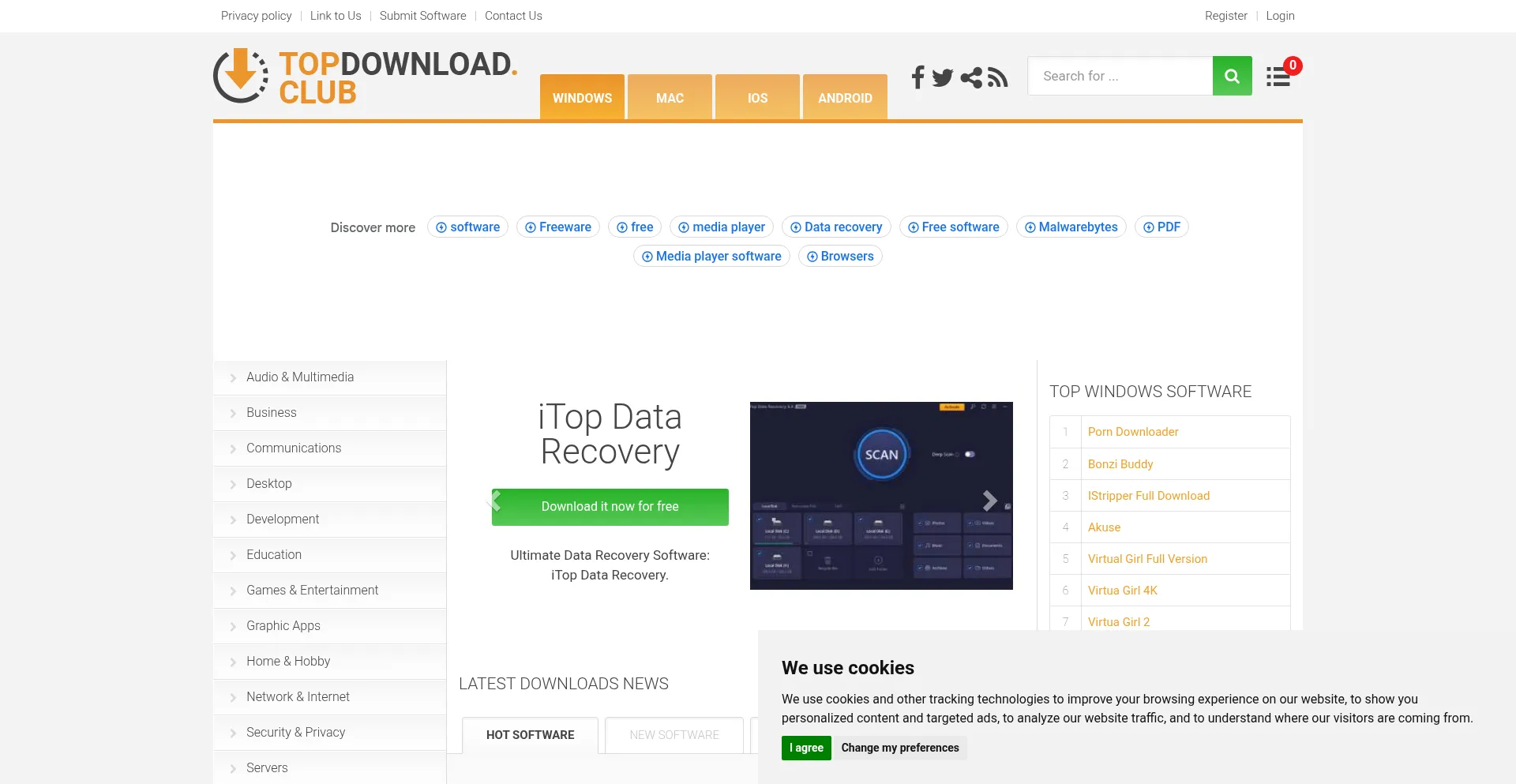
Task: Open the RSS feed icon
Action: click(997, 77)
